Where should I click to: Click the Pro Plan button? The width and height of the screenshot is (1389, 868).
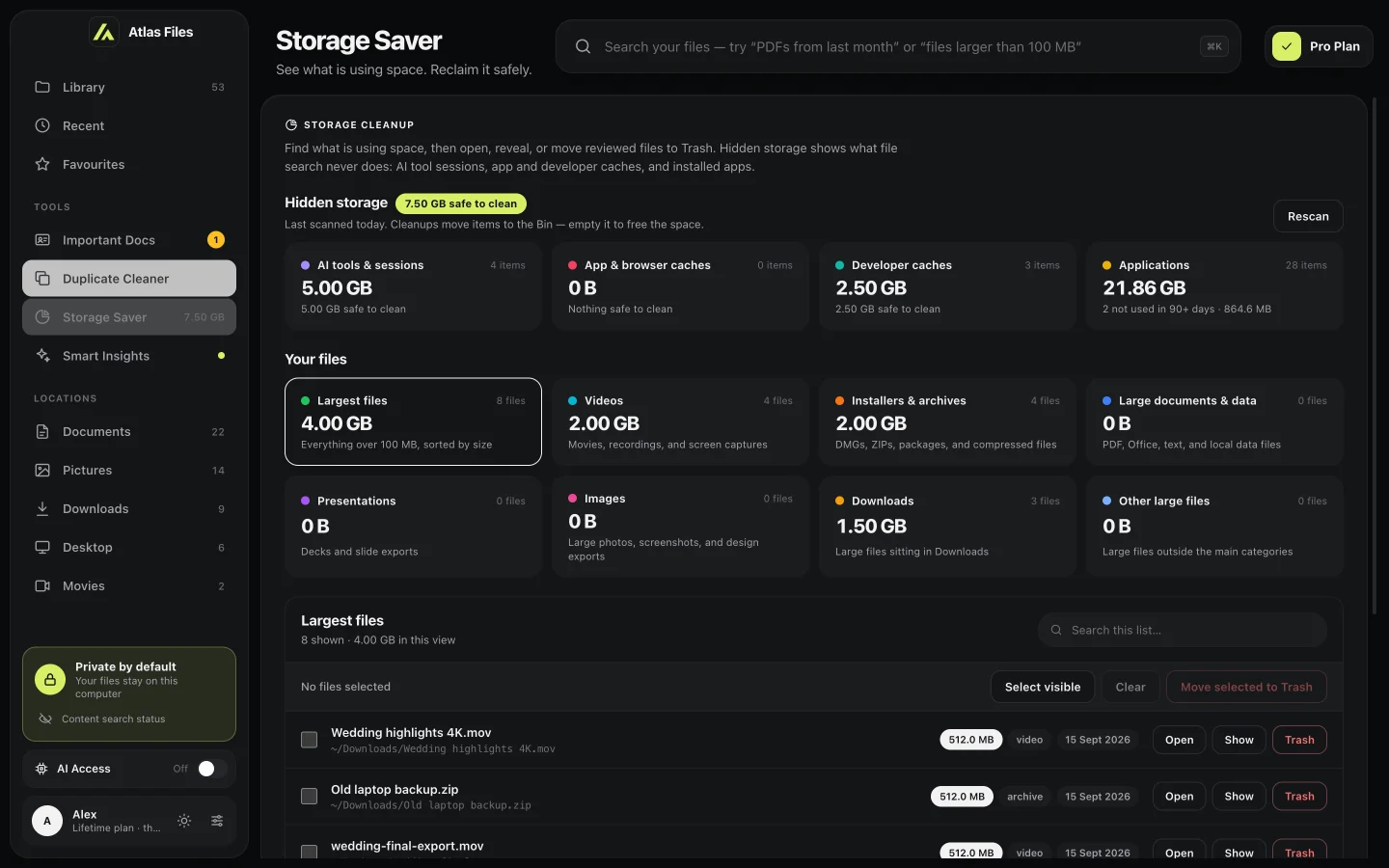point(1319,46)
